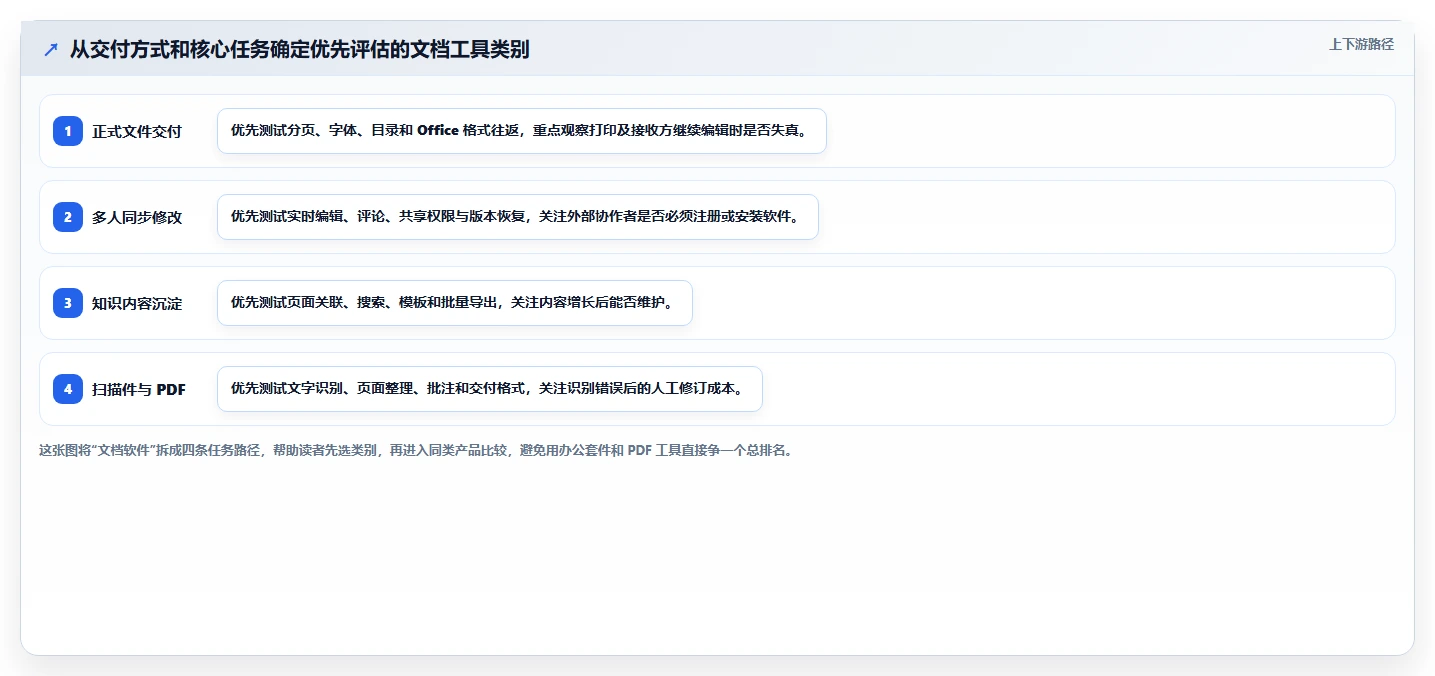Select the step 3 number badge
This screenshot has width=1435, height=676.
[68, 303]
